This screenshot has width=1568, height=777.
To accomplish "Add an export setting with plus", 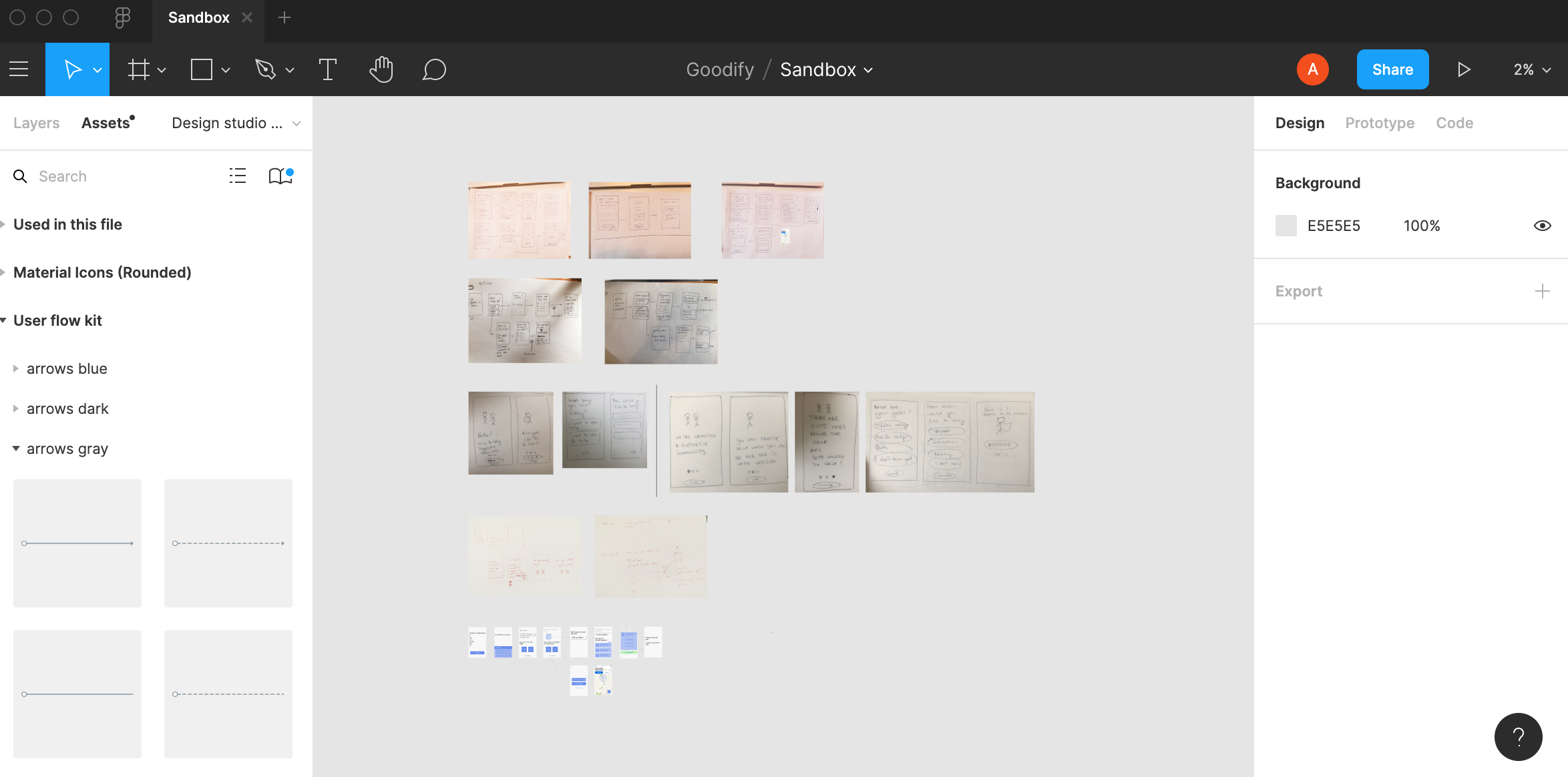I will (x=1542, y=291).
